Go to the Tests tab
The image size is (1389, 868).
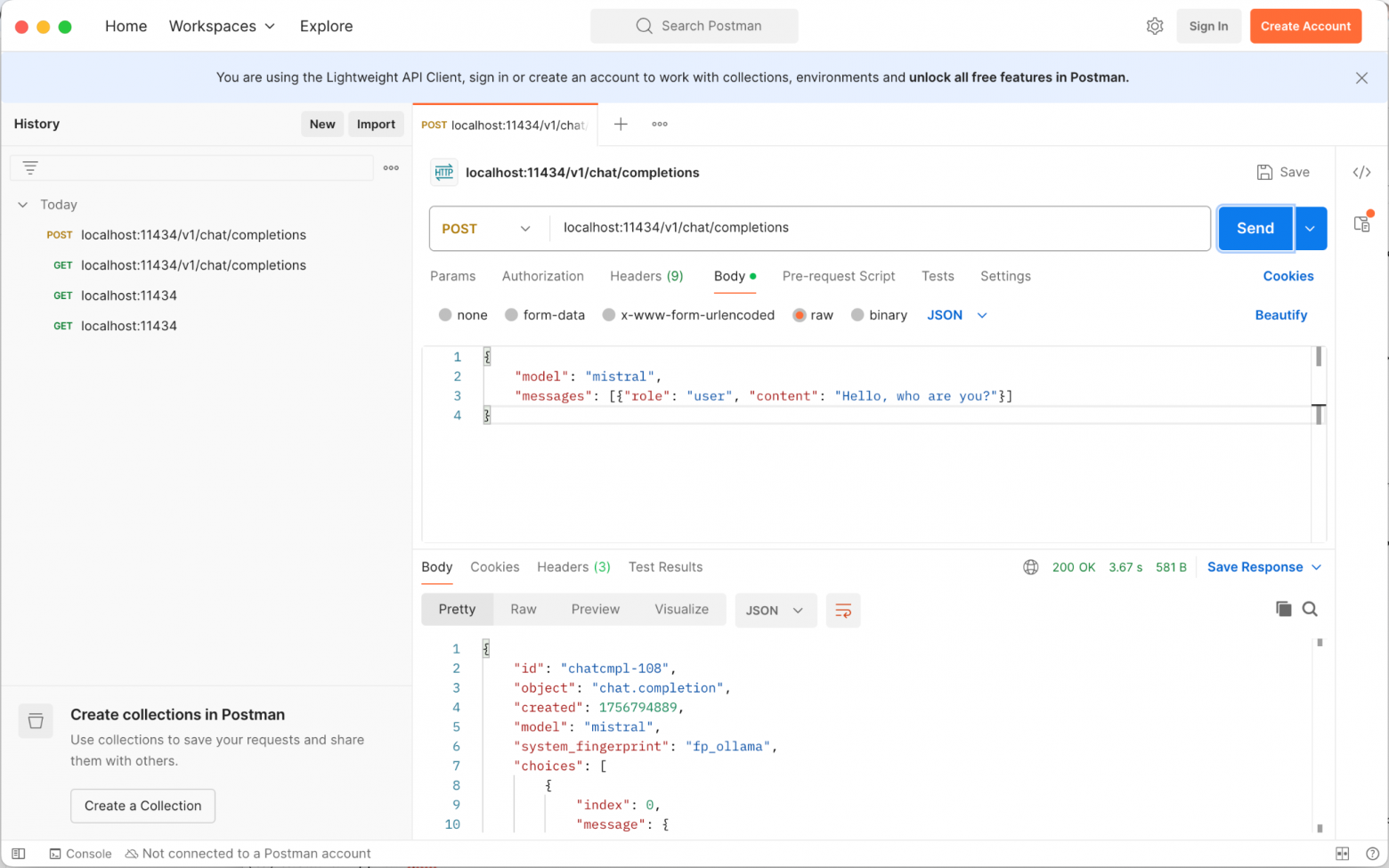point(938,276)
